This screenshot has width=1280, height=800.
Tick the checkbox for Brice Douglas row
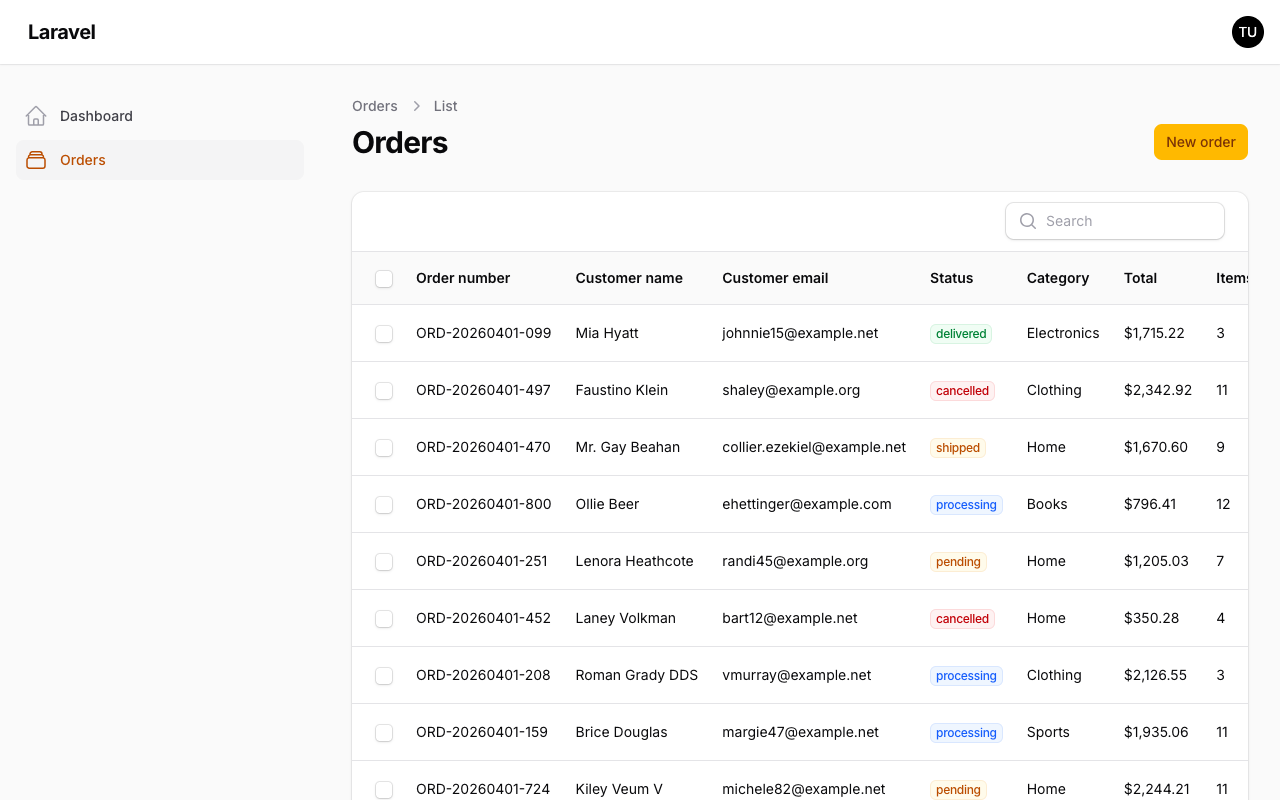pyautogui.click(x=384, y=733)
